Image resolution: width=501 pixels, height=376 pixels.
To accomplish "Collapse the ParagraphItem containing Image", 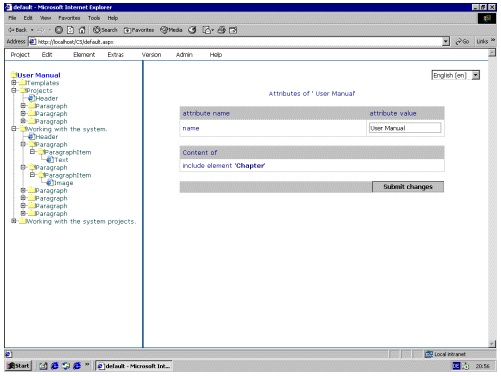I will pos(32,174).
